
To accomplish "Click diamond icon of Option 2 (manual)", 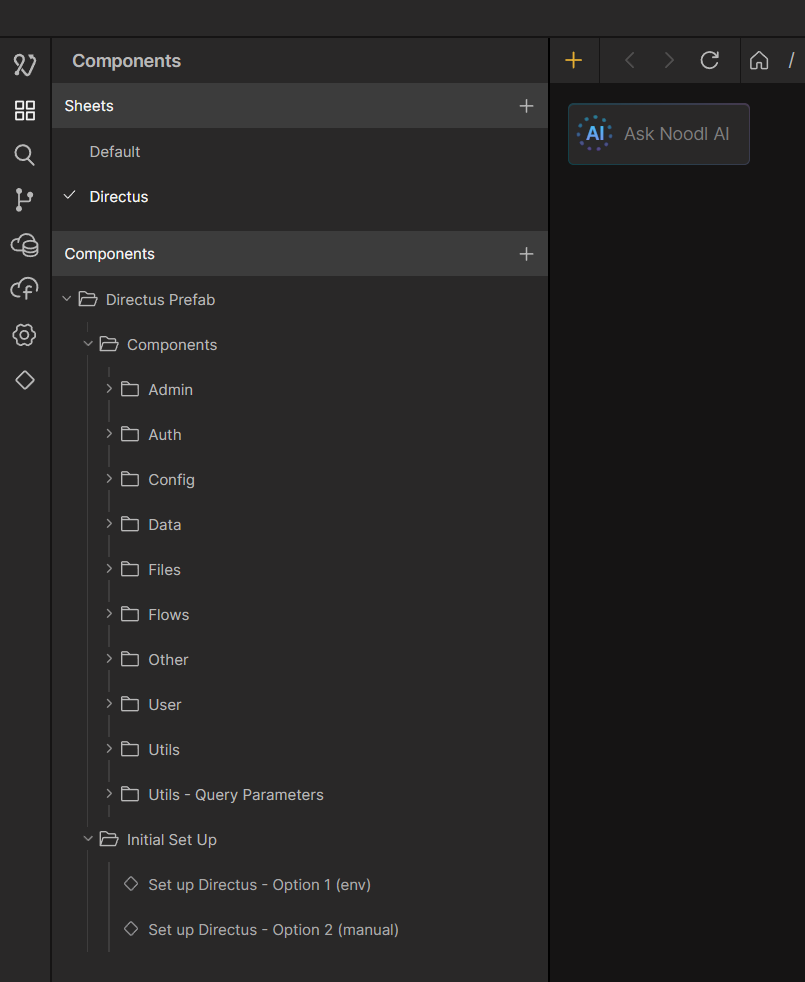I will (131, 929).
